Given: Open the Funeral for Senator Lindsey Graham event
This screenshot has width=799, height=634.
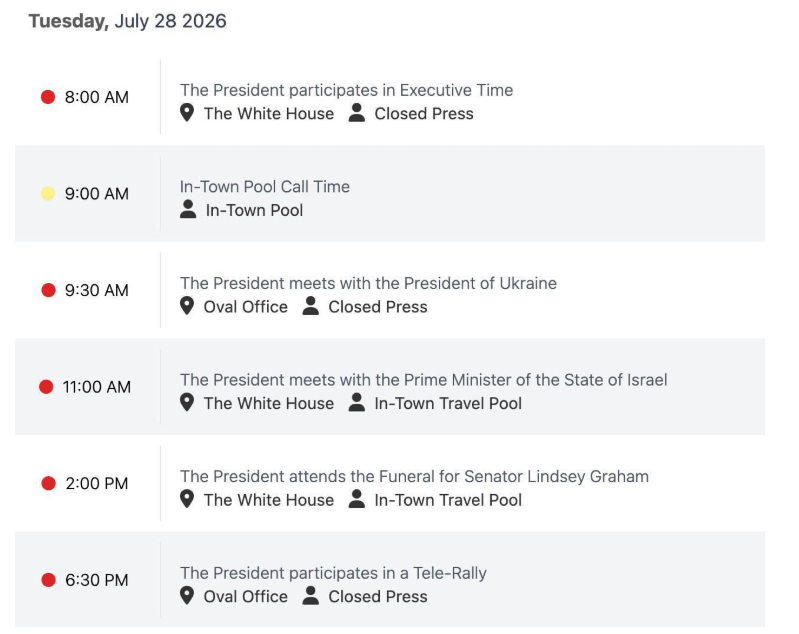Looking at the screenshot, I should click(414, 477).
